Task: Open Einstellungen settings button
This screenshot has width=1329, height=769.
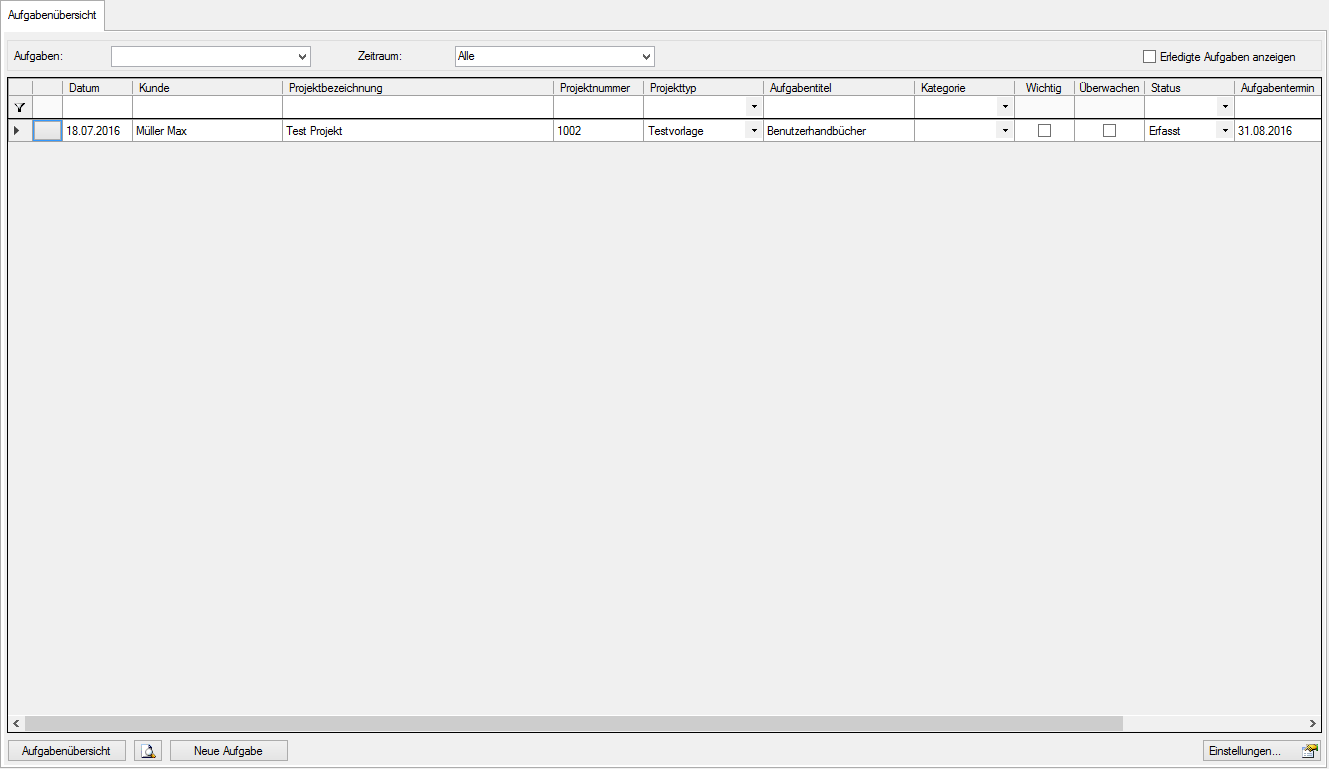Action: [x=1261, y=751]
